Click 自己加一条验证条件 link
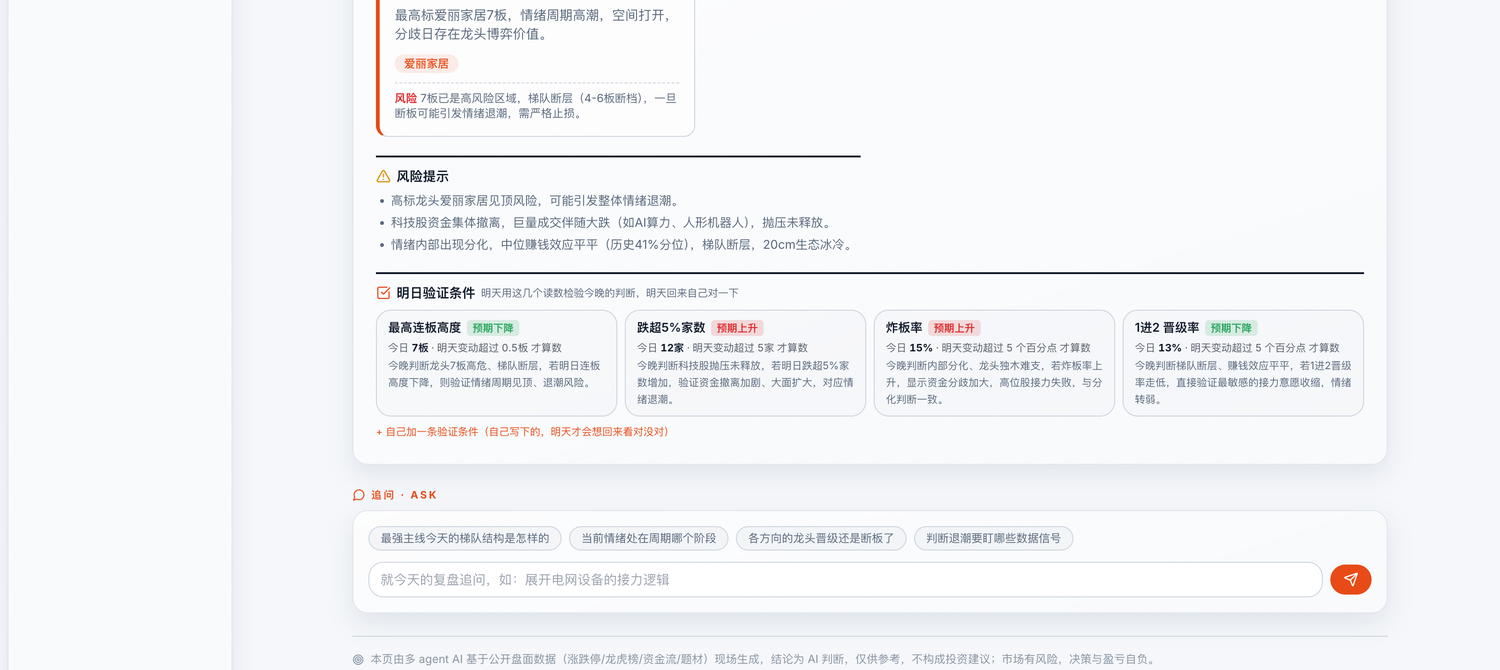The height and width of the screenshot is (670, 1500). tap(523, 432)
